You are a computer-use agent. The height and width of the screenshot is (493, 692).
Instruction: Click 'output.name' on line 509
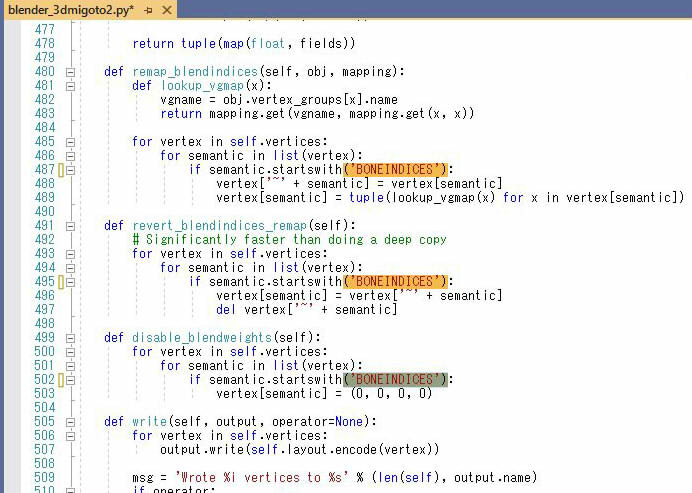pyautogui.click(x=492, y=478)
